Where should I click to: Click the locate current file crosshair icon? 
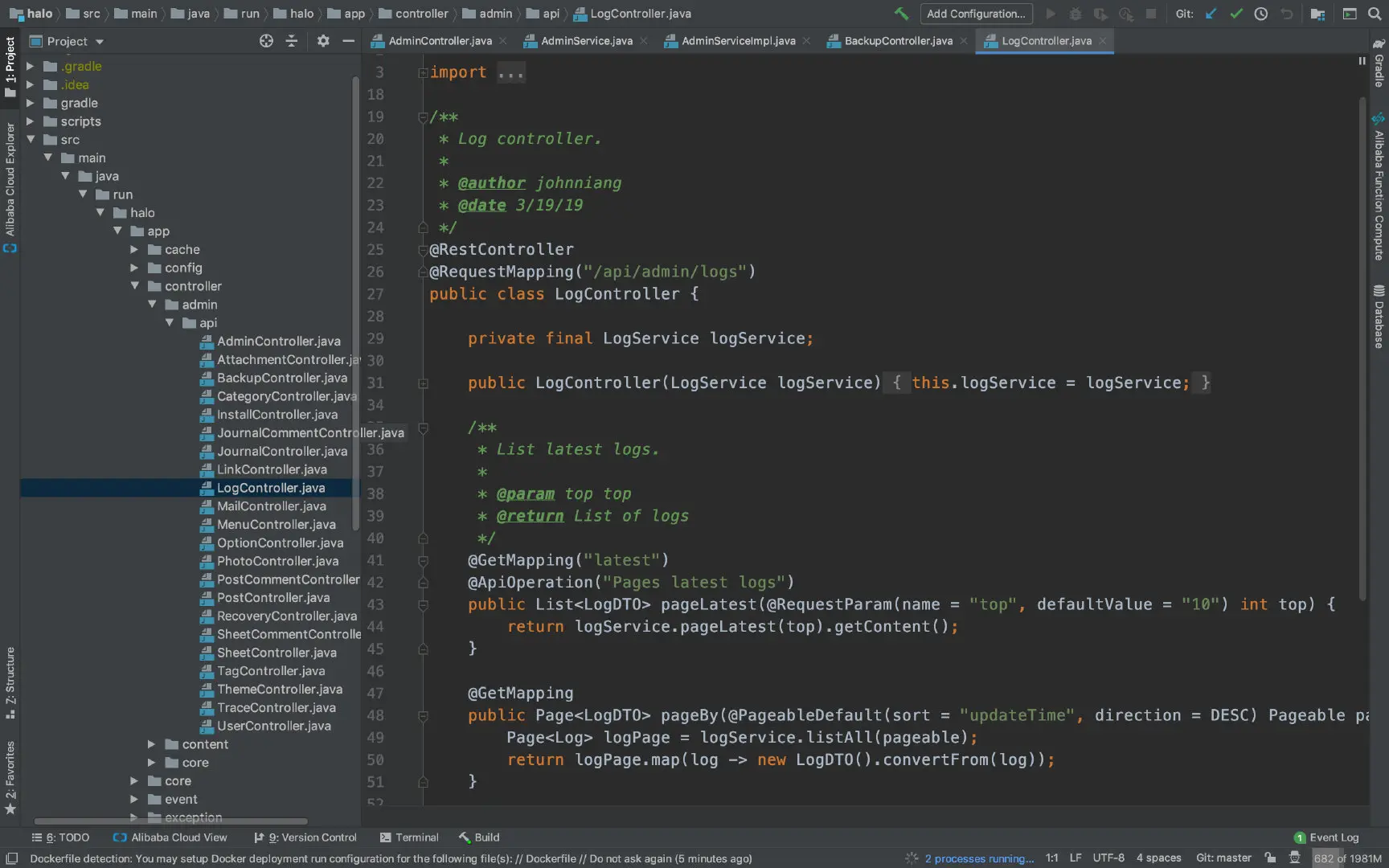pyautogui.click(x=266, y=41)
